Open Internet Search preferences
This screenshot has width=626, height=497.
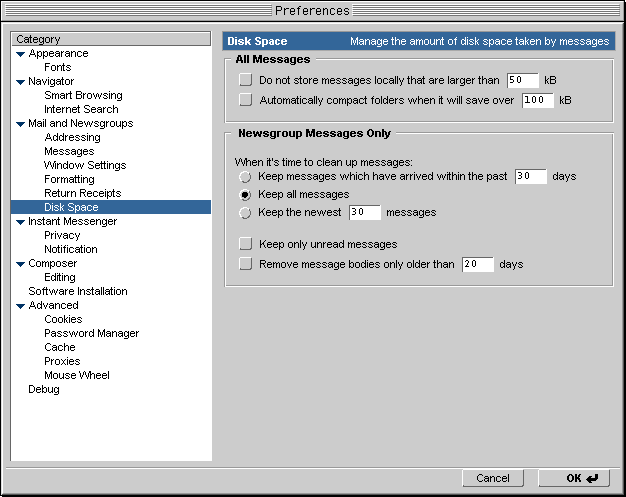coord(81,109)
